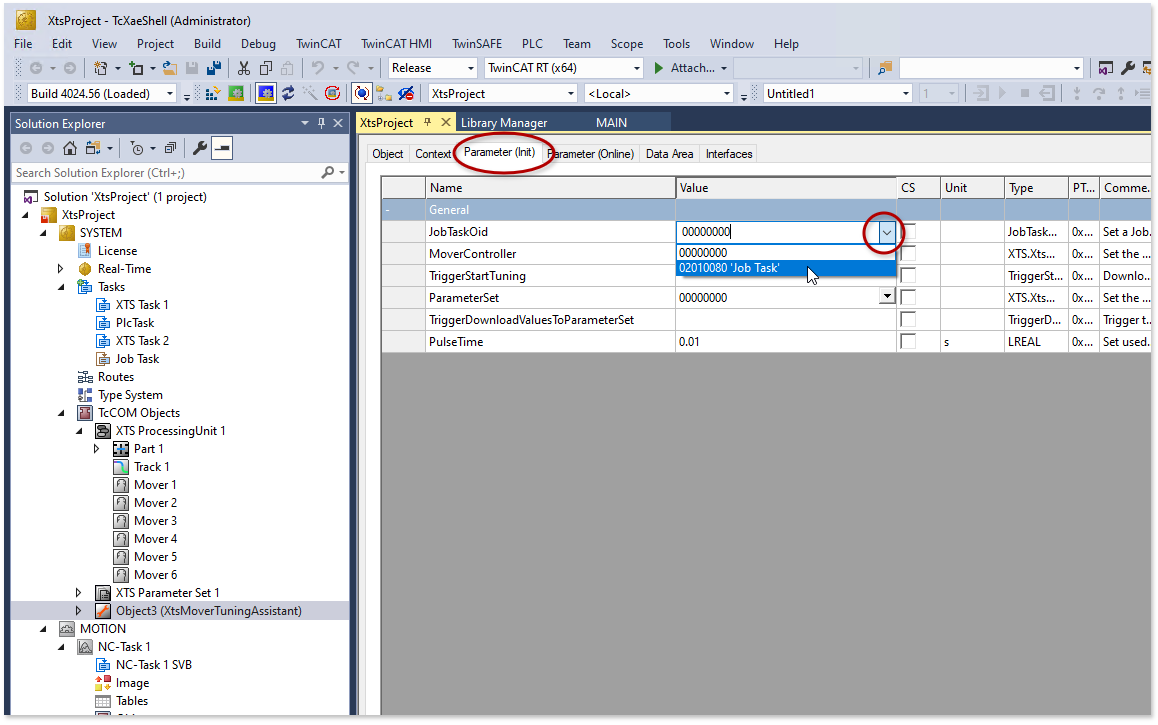The height and width of the screenshot is (725, 1158).
Task: Click the Scan magic wand icon
Action: (x=310, y=93)
